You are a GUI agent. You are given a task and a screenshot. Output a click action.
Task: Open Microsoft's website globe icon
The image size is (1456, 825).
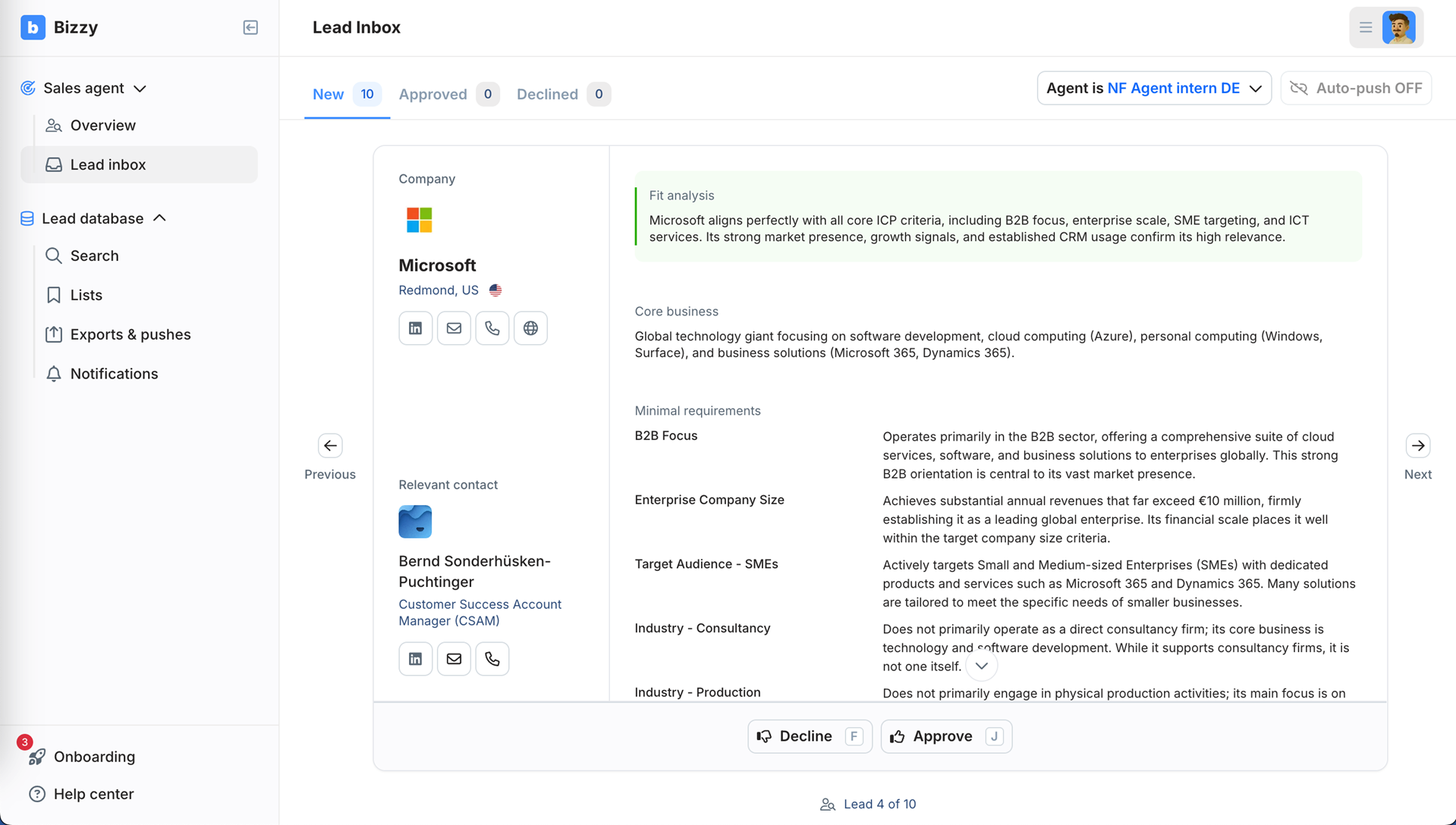coord(530,328)
